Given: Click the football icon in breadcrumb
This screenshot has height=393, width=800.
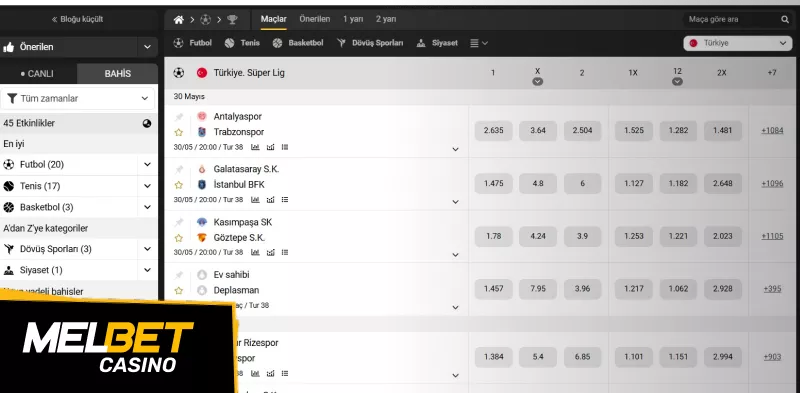Looking at the screenshot, I should [205, 20].
